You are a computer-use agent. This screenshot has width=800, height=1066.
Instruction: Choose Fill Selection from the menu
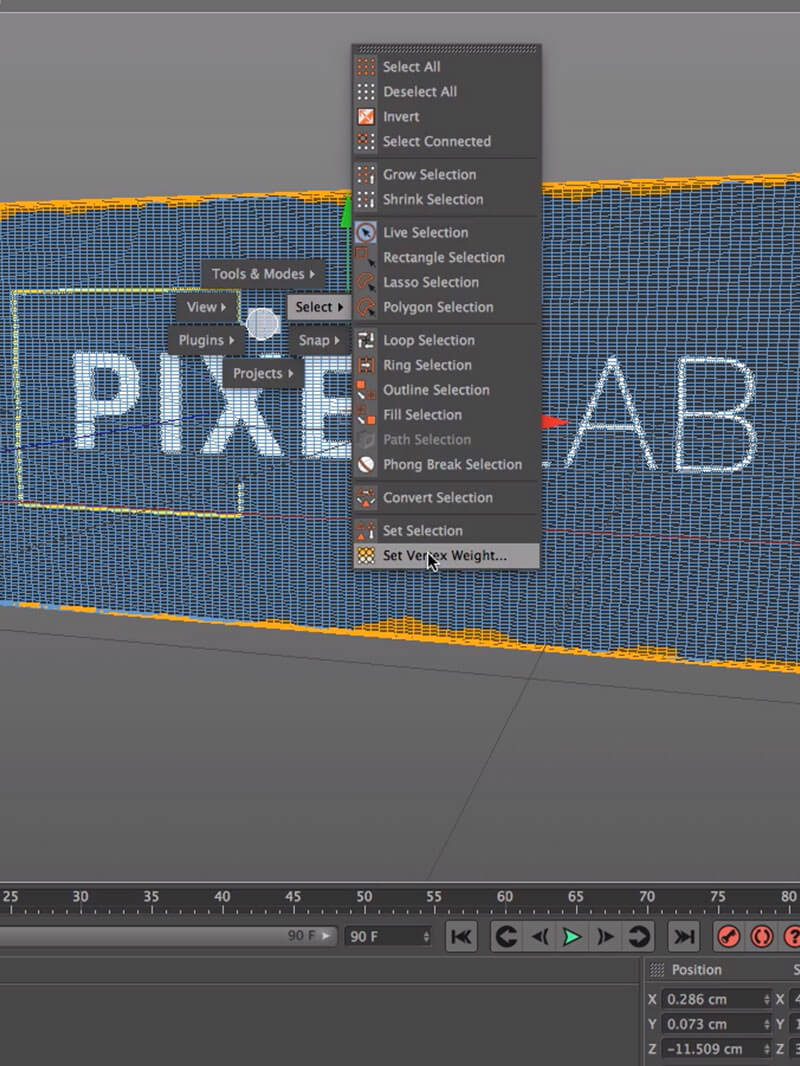[447, 415]
